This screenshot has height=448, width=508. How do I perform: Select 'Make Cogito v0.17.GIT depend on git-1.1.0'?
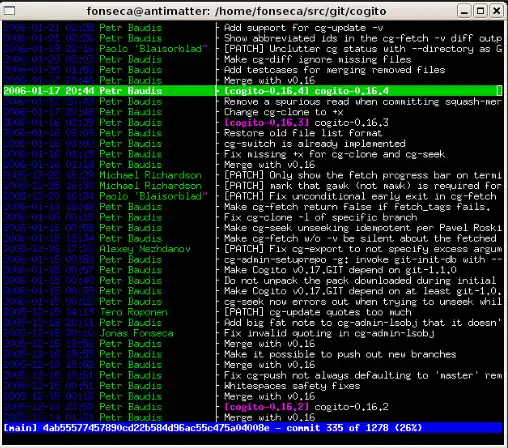point(340,270)
